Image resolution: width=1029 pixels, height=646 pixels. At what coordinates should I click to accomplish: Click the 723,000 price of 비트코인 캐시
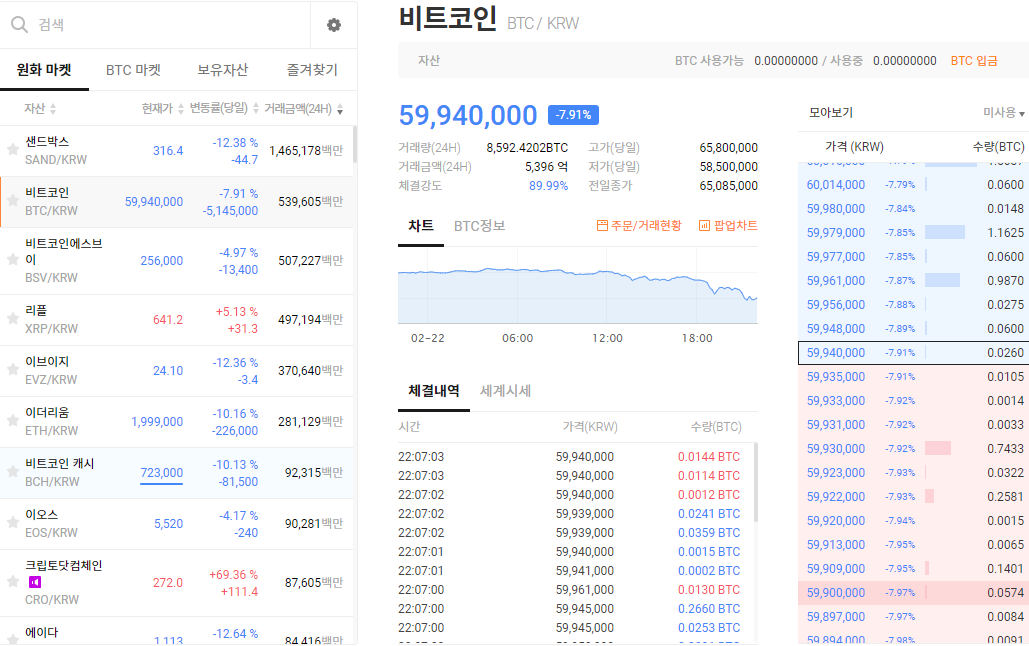click(161, 473)
